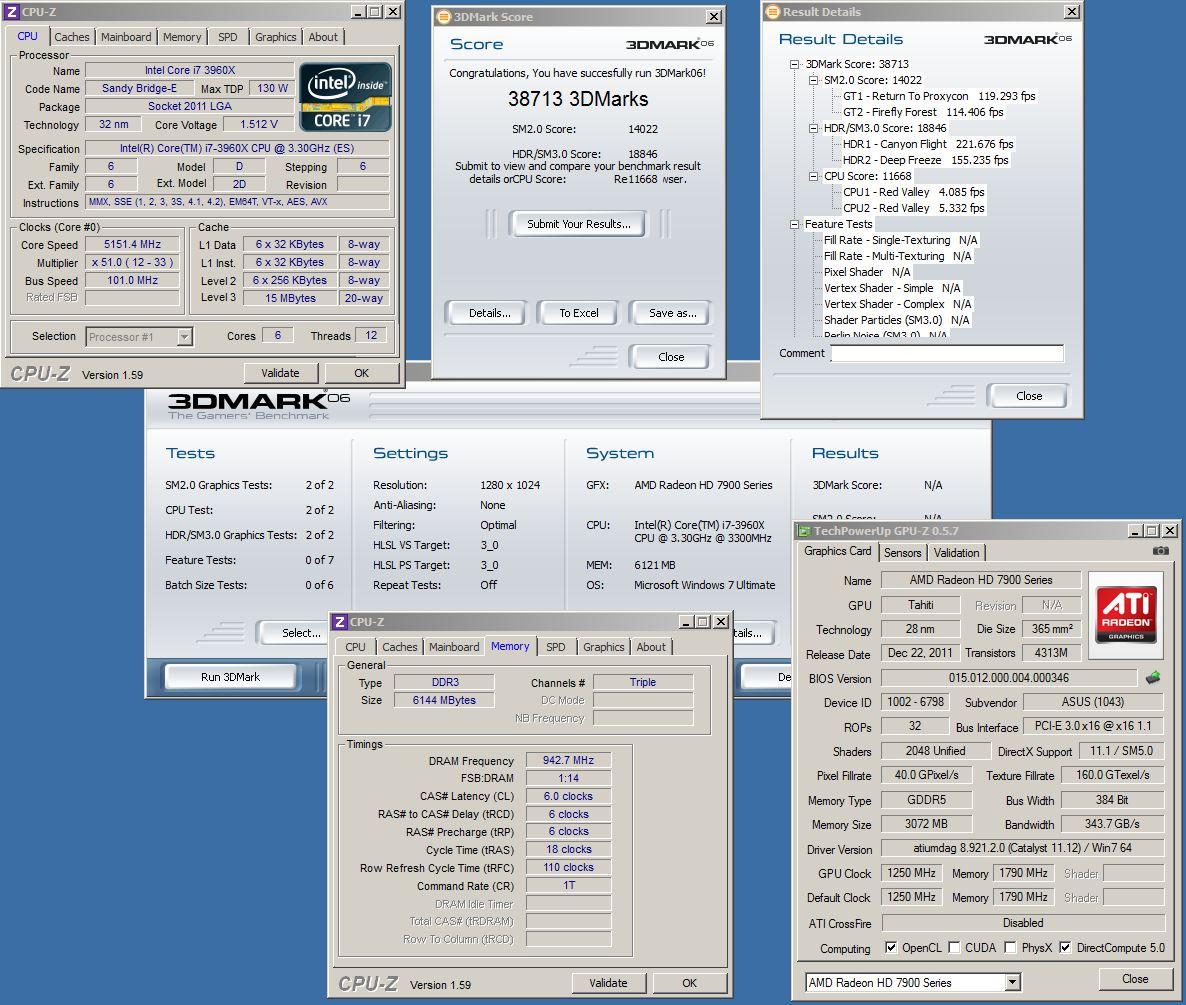Open the Processor #1 selection dropdown
This screenshot has width=1186, height=1005.
click(185, 337)
